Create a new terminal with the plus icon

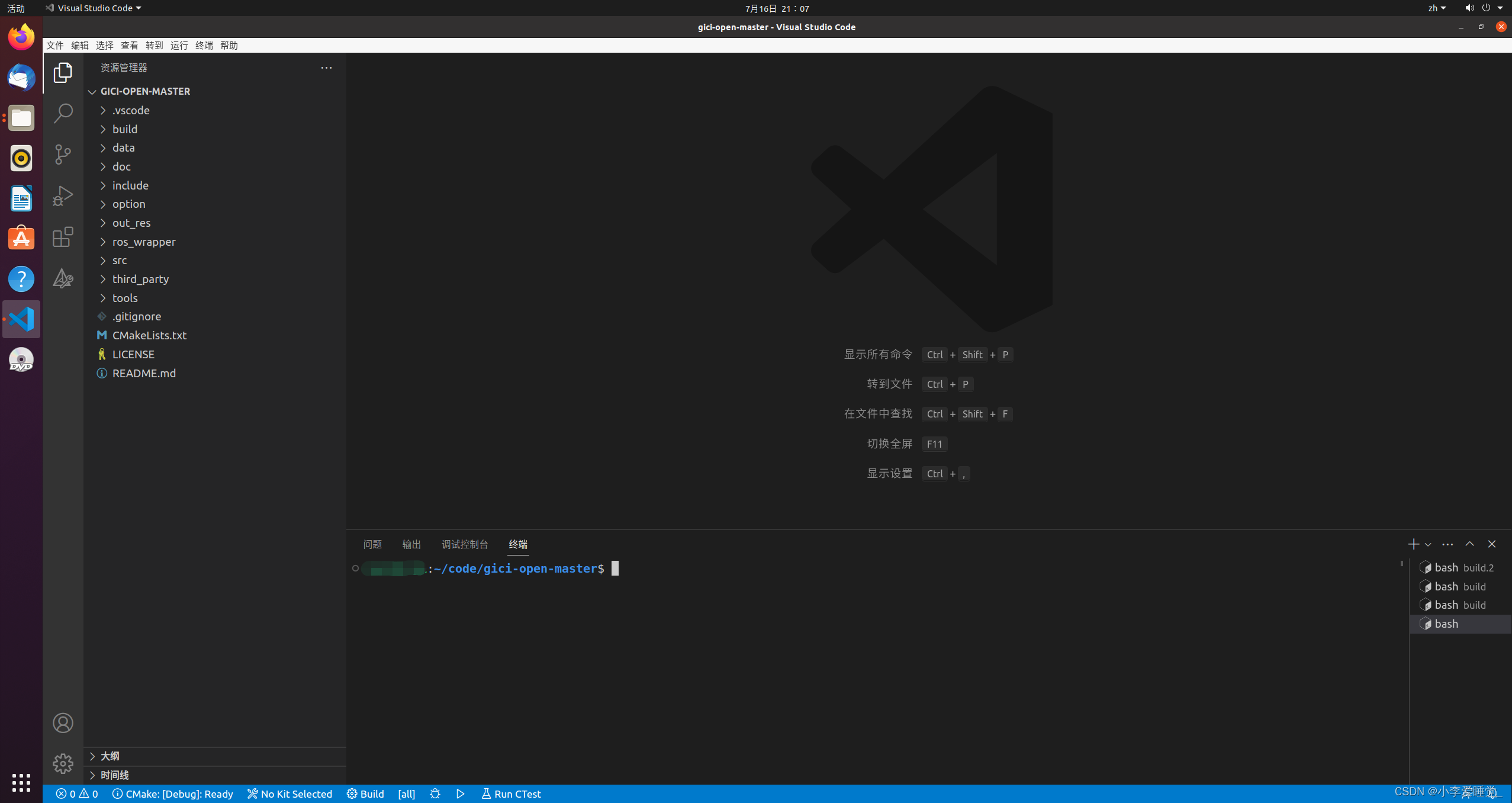tap(1413, 544)
